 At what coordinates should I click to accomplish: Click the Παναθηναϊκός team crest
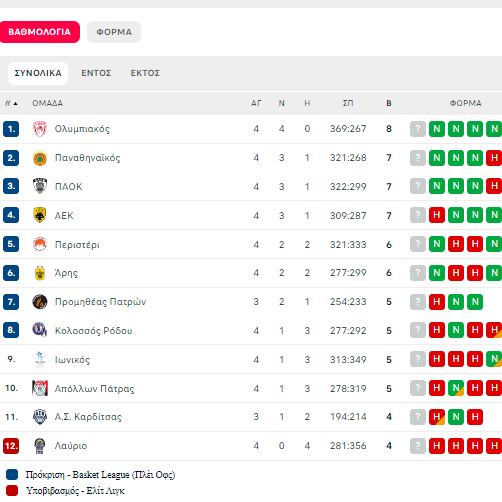pos(40,158)
